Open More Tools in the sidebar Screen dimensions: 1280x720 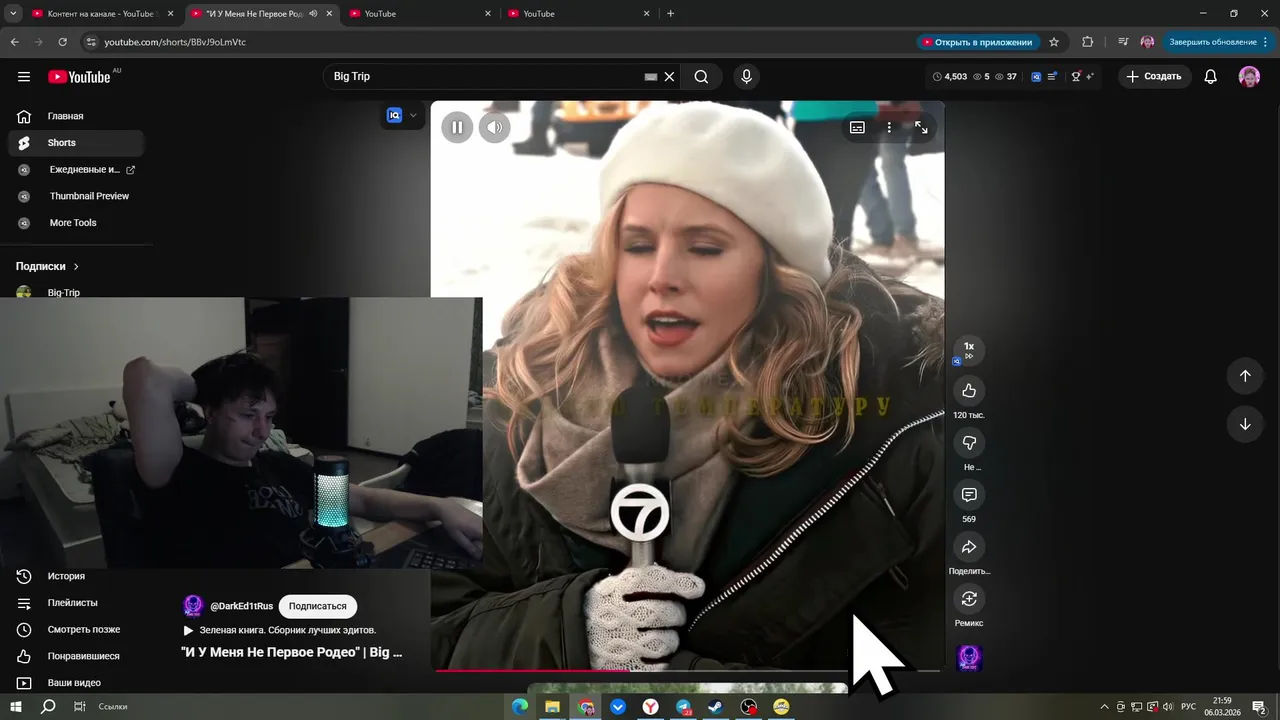tap(76, 223)
